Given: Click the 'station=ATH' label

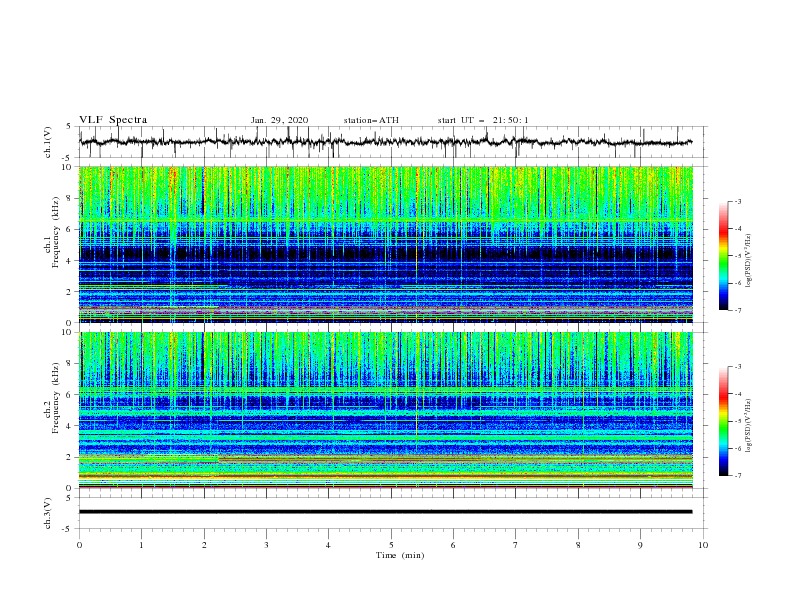Looking at the screenshot, I should (371, 120).
